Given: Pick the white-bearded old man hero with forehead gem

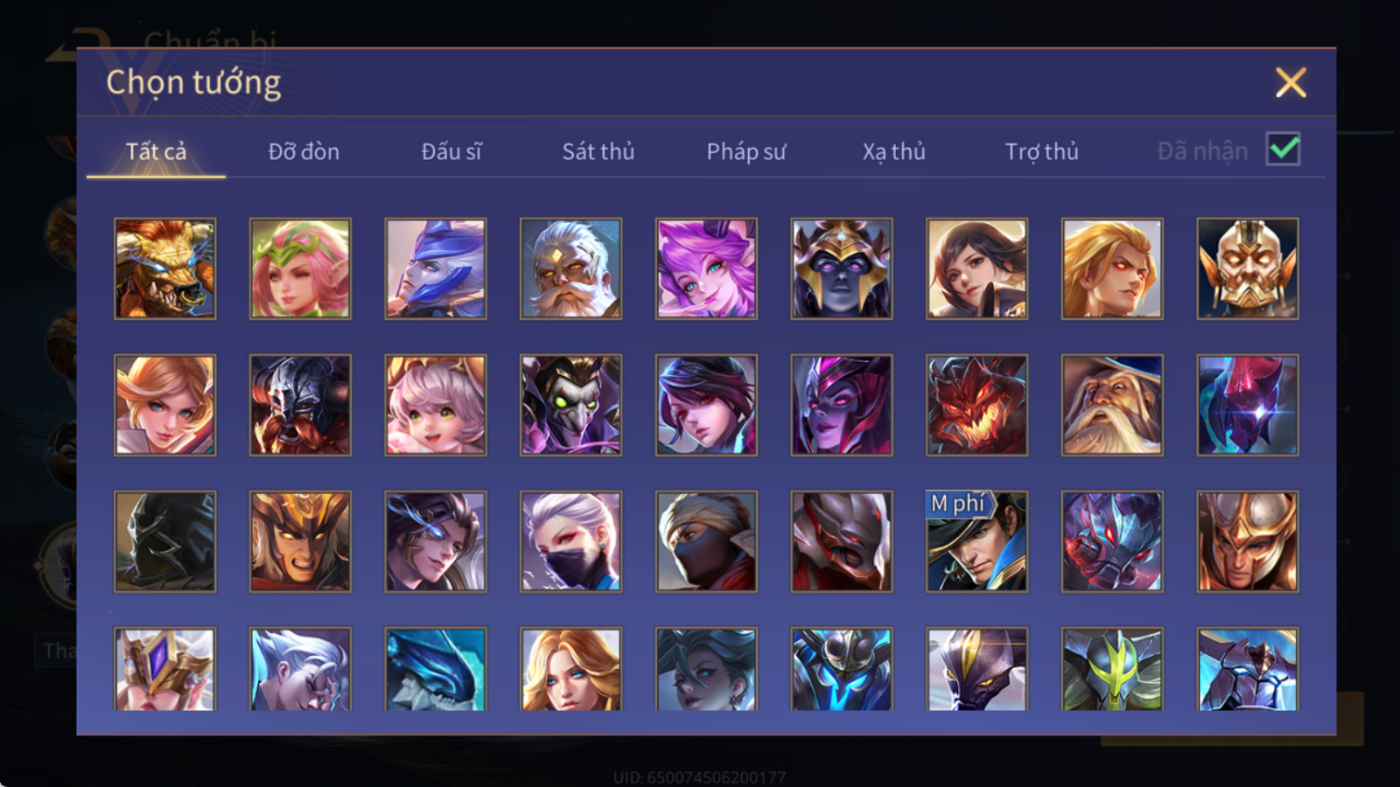Looking at the screenshot, I should tap(571, 269).
